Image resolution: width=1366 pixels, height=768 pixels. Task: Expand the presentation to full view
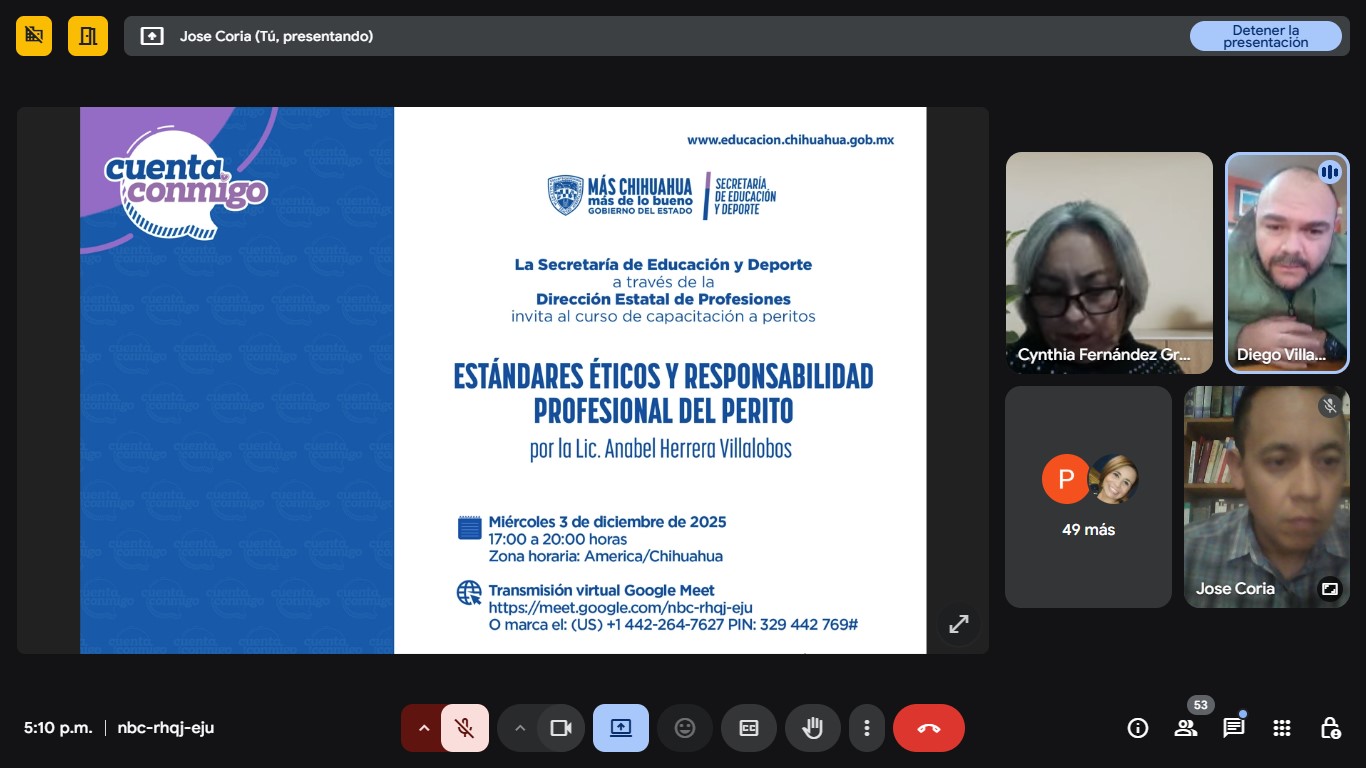click(958, 624)
